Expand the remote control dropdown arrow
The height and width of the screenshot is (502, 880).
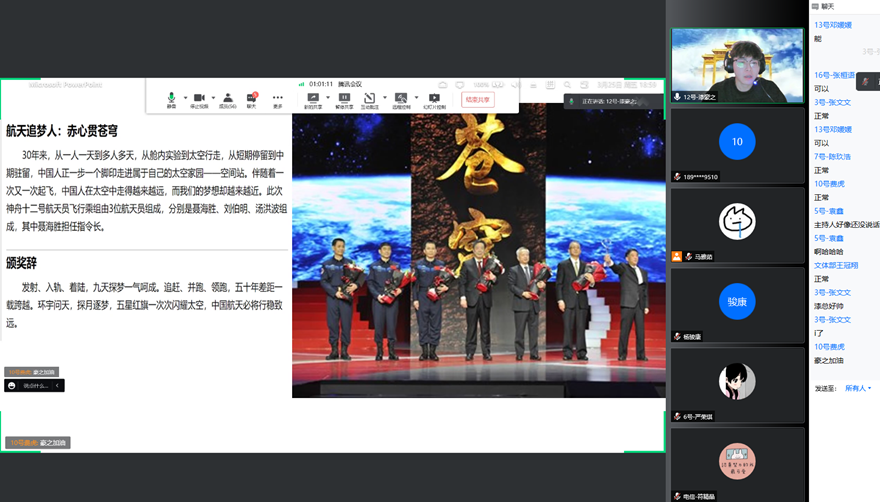(416, 98)
